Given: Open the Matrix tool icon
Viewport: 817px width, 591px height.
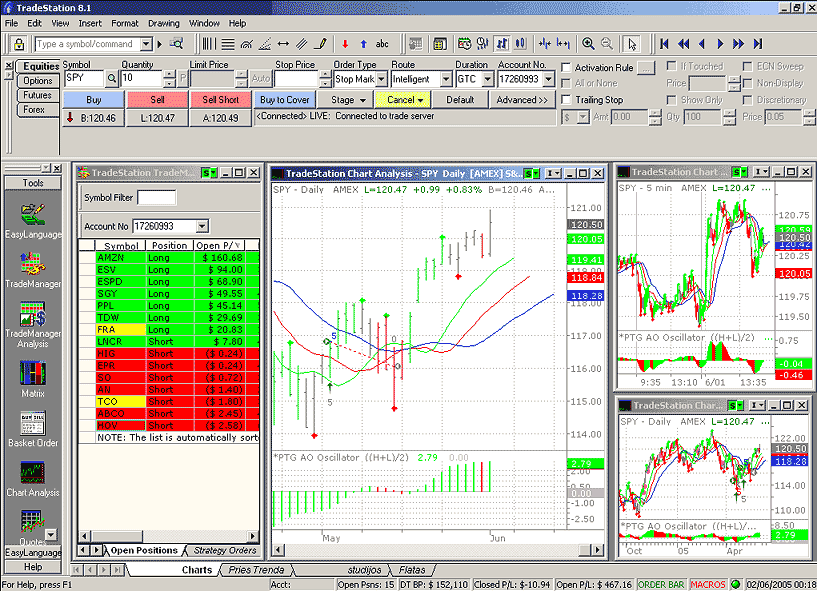Looking at the screenshot, I should 32,379.
